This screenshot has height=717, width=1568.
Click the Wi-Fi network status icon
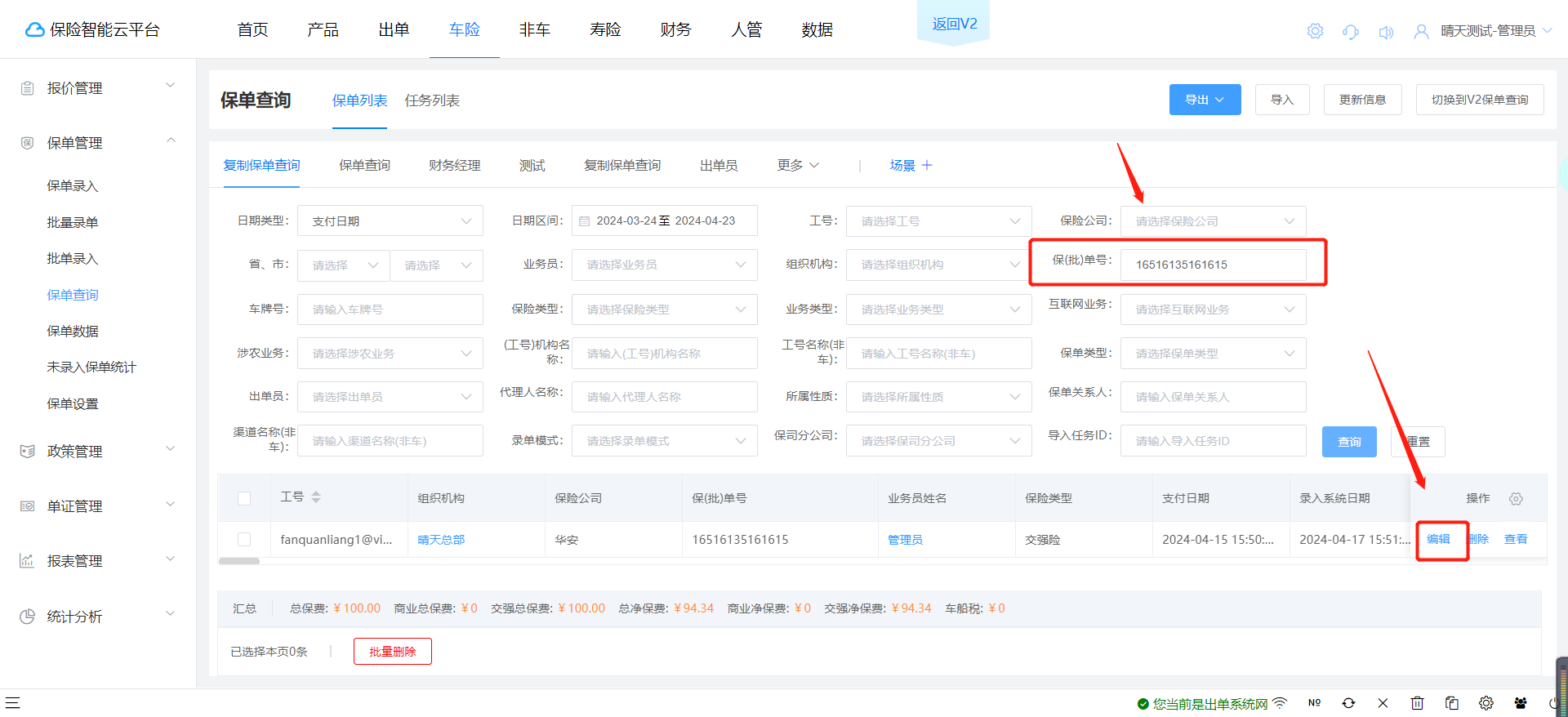point(1280,703)
